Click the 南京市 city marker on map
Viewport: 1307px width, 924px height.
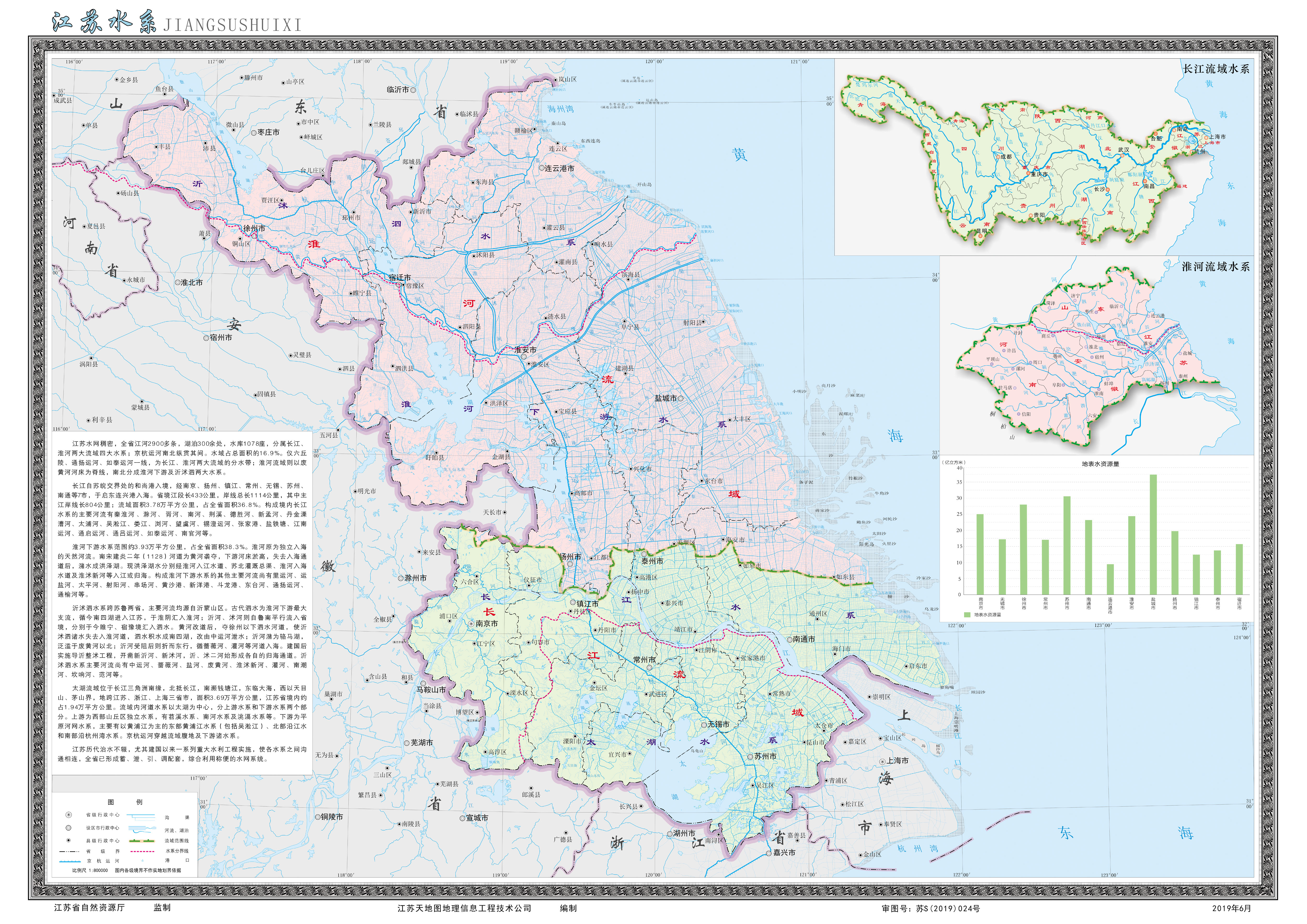point(472,624)
